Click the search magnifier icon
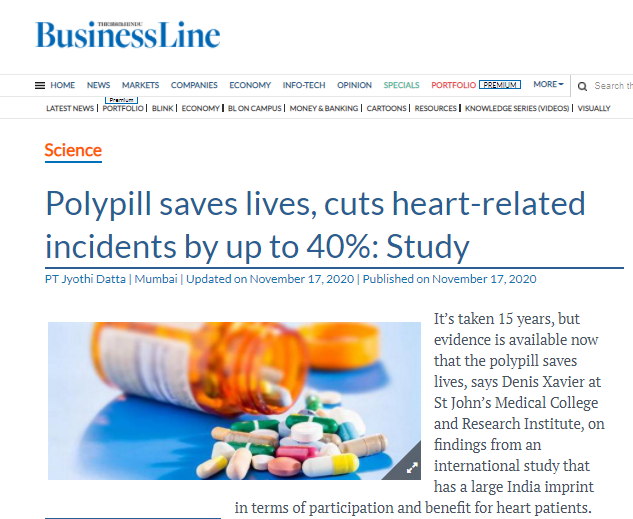The width and height of the screenshot is (633, 519). [582, 86]
